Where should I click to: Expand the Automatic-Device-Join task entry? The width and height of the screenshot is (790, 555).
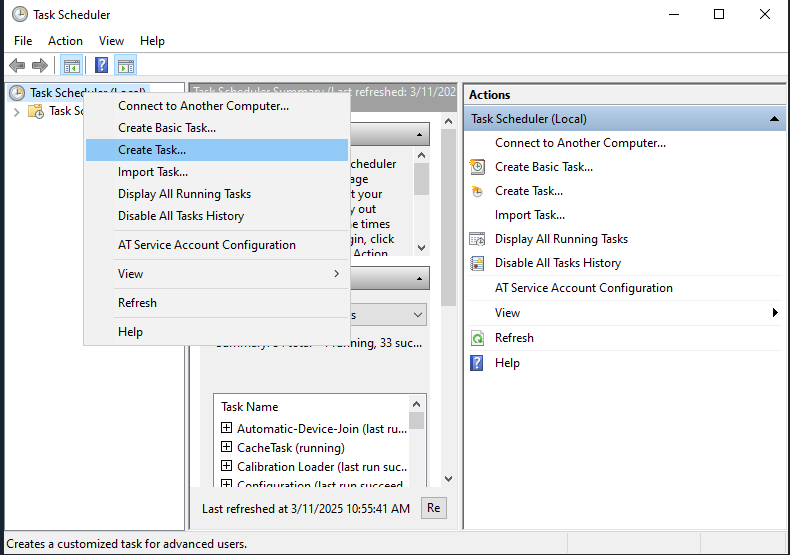coord(226,429)
